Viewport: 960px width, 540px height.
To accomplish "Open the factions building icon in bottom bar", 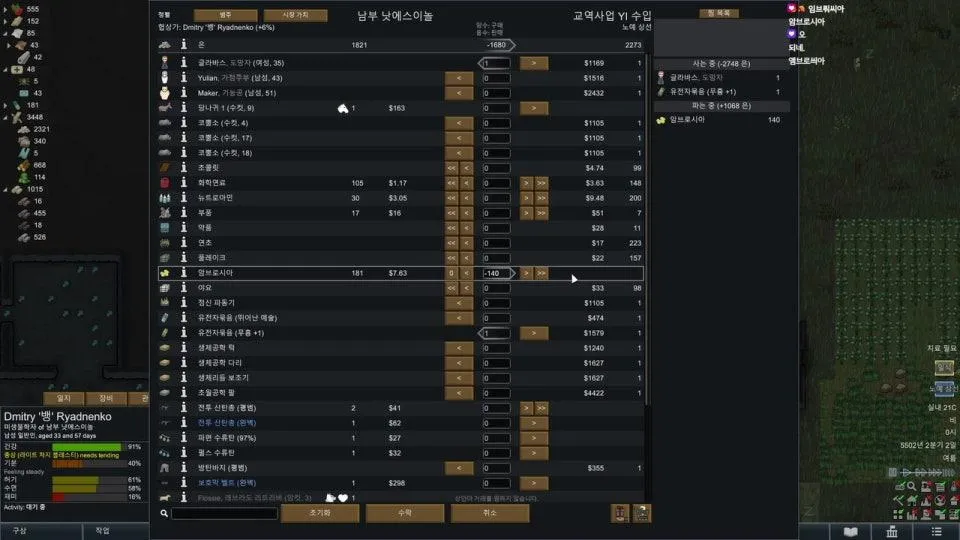I will (892, 531).
